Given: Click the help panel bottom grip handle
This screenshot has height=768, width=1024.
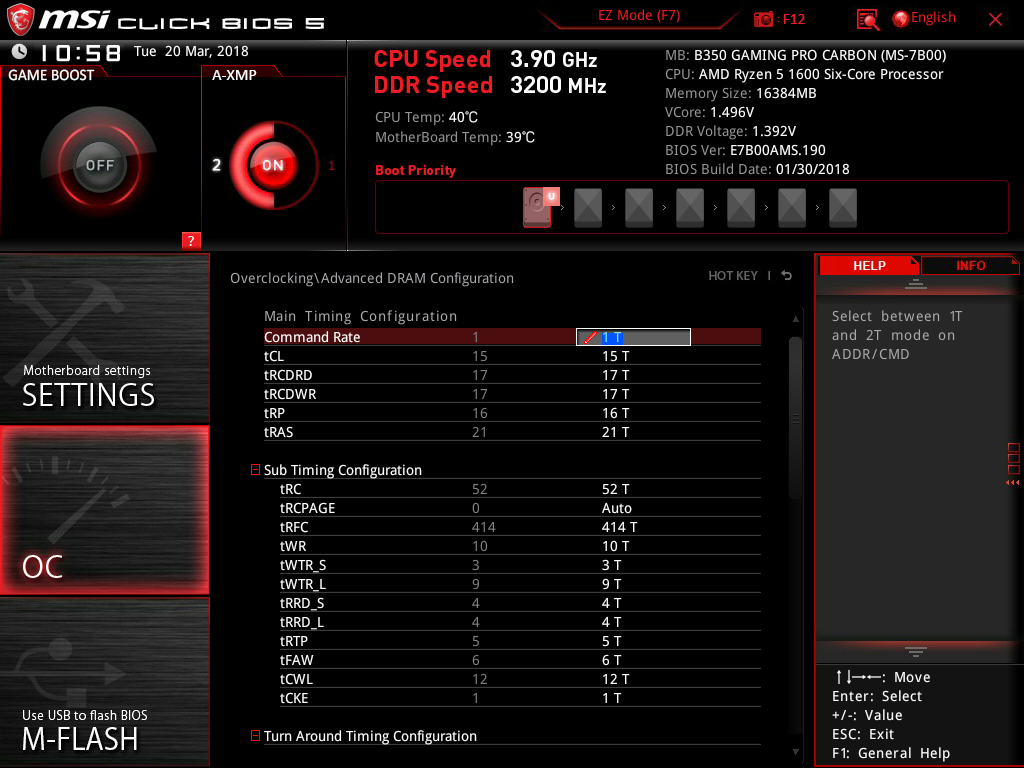Looking at the screenshot, I should pos(916,651).
